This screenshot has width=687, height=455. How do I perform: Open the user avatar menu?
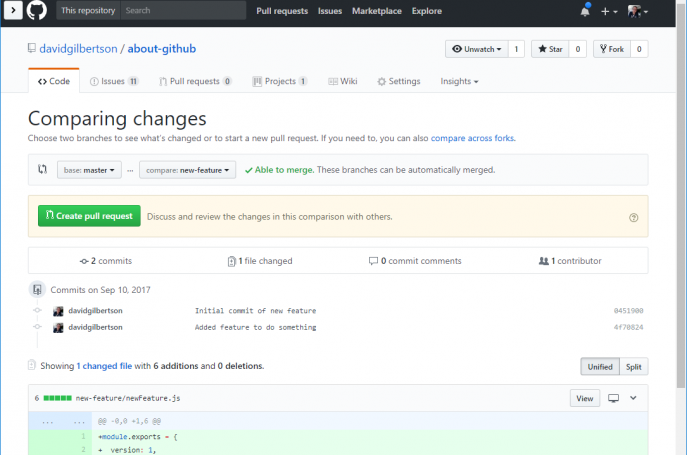[x=637, y=11]
